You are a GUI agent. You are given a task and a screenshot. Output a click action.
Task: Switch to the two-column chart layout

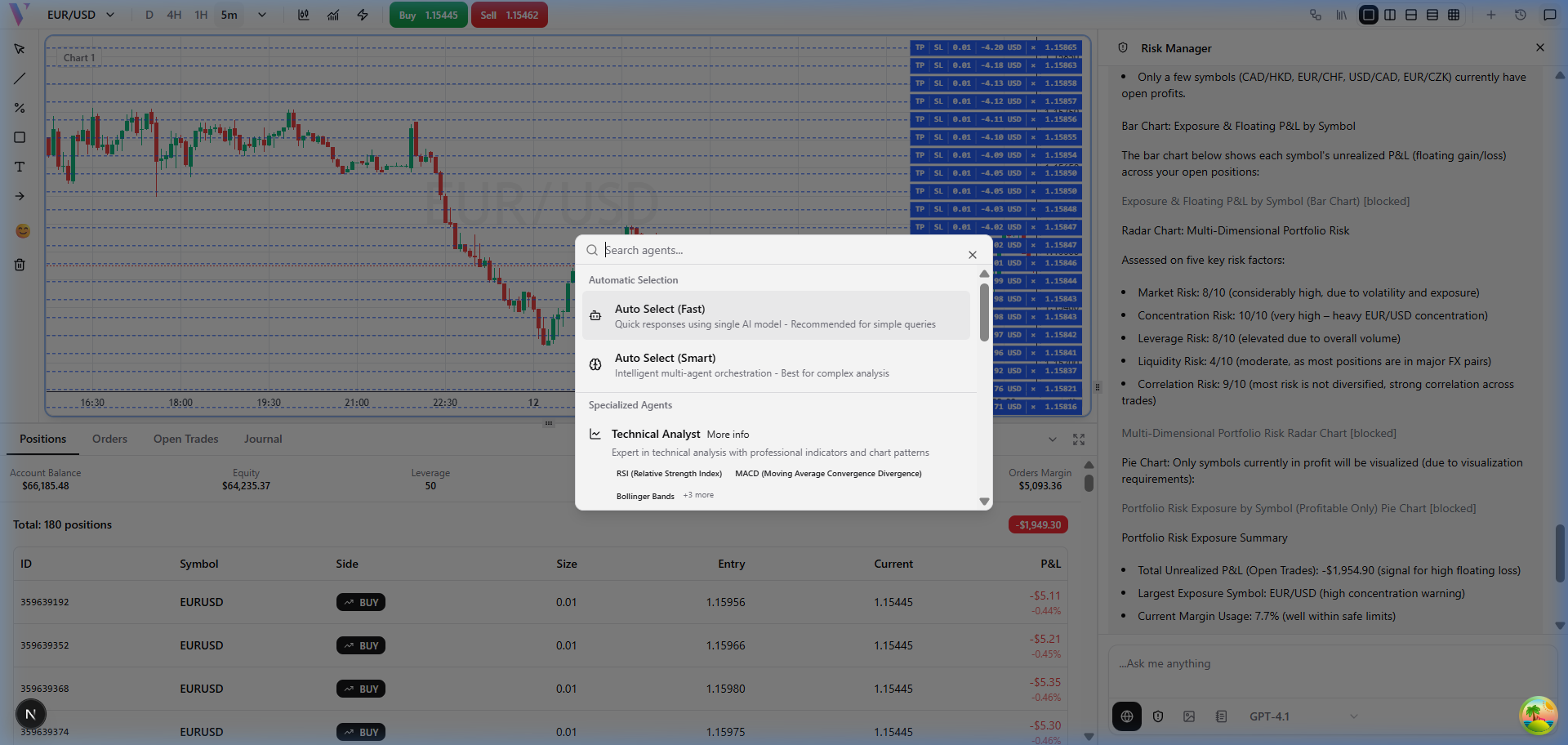click(x=1390, y=15)
